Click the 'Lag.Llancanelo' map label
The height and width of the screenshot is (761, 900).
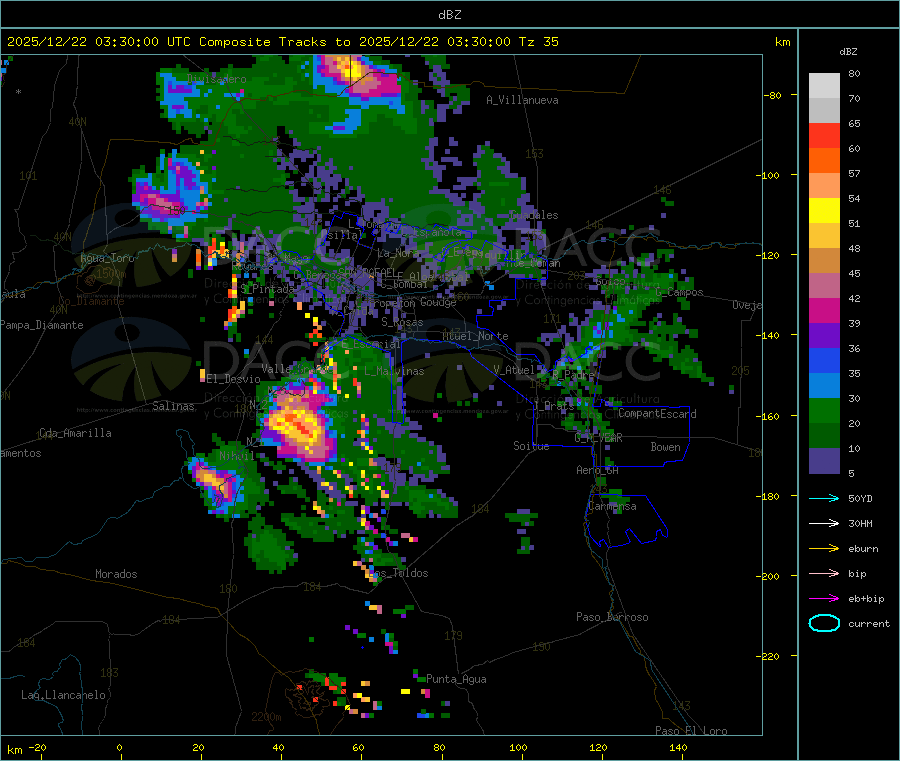pos(63,695)
